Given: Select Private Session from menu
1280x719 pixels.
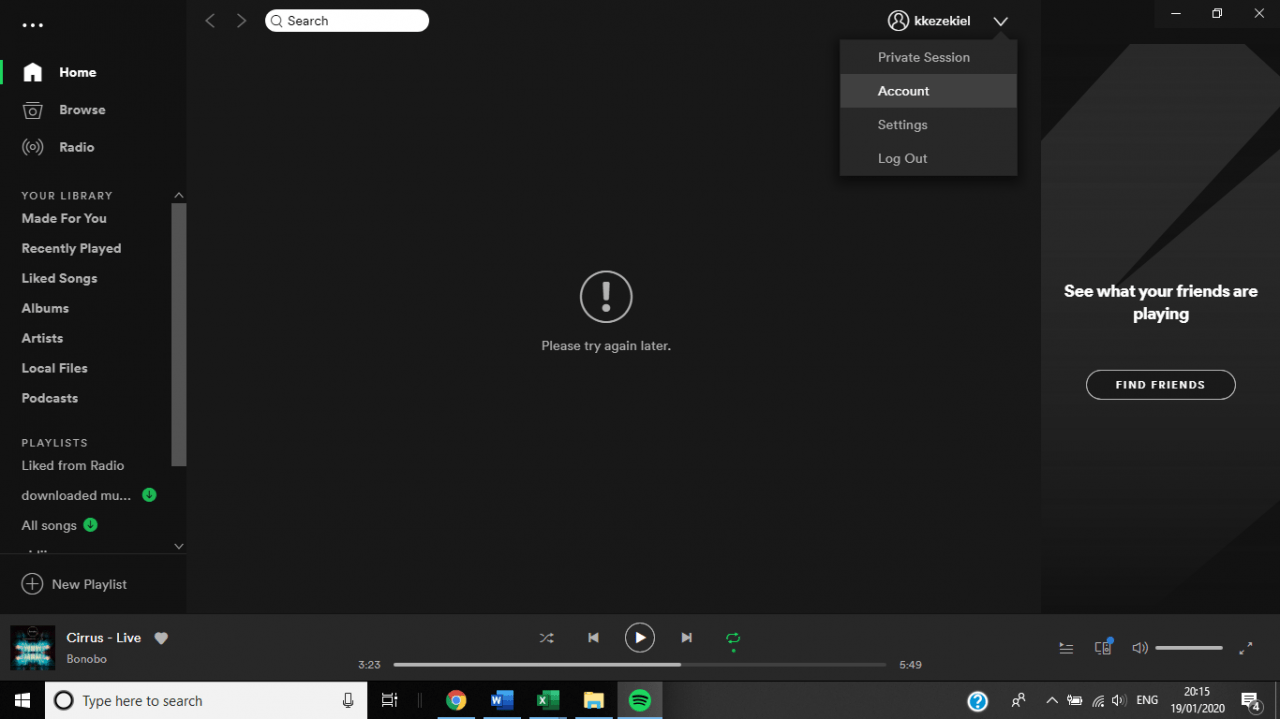Looking at the screenshot, I should coord(928,57).
